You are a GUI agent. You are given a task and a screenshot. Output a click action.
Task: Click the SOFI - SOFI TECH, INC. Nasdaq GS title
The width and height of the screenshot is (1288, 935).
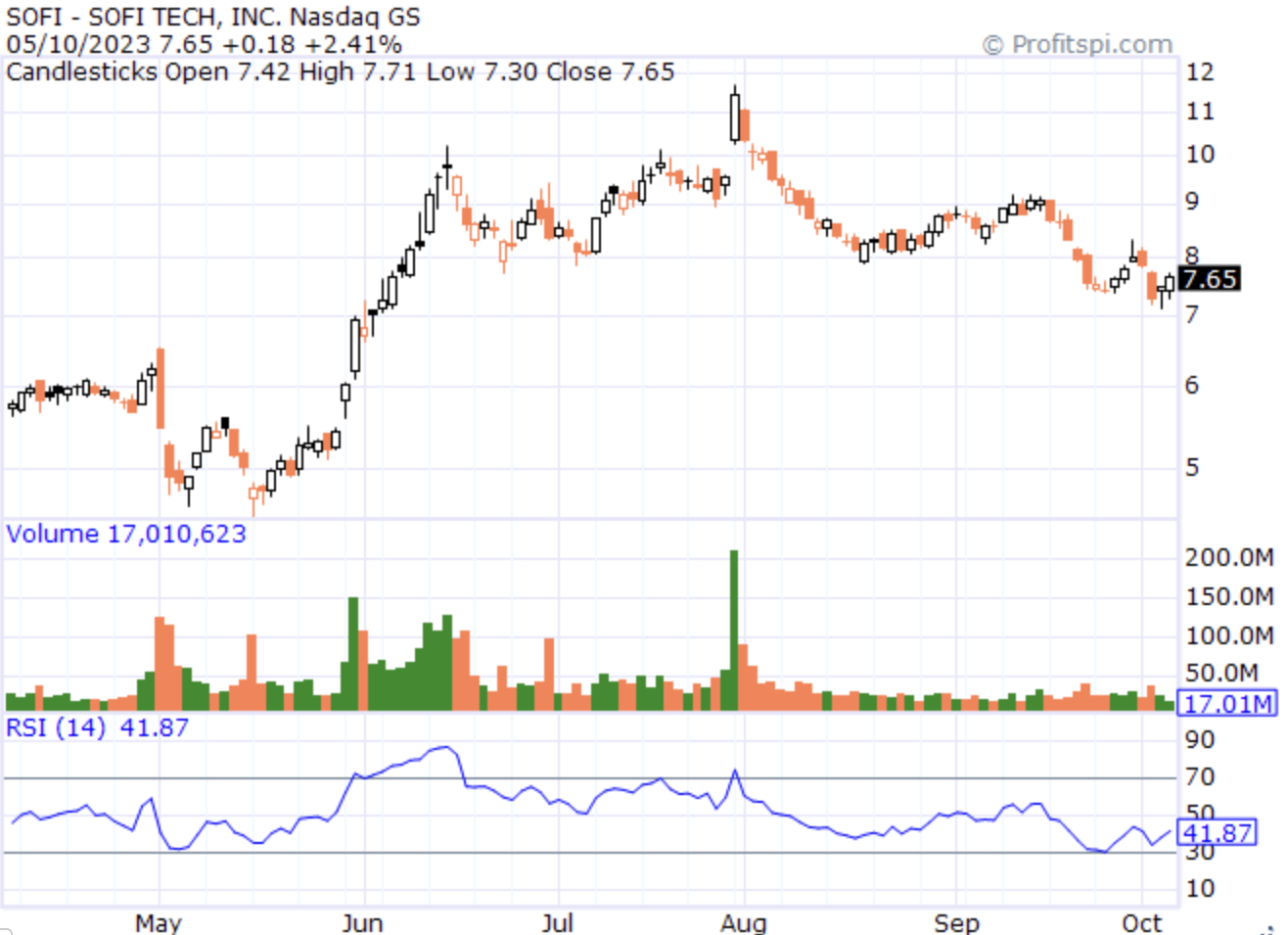coord(212,17)
